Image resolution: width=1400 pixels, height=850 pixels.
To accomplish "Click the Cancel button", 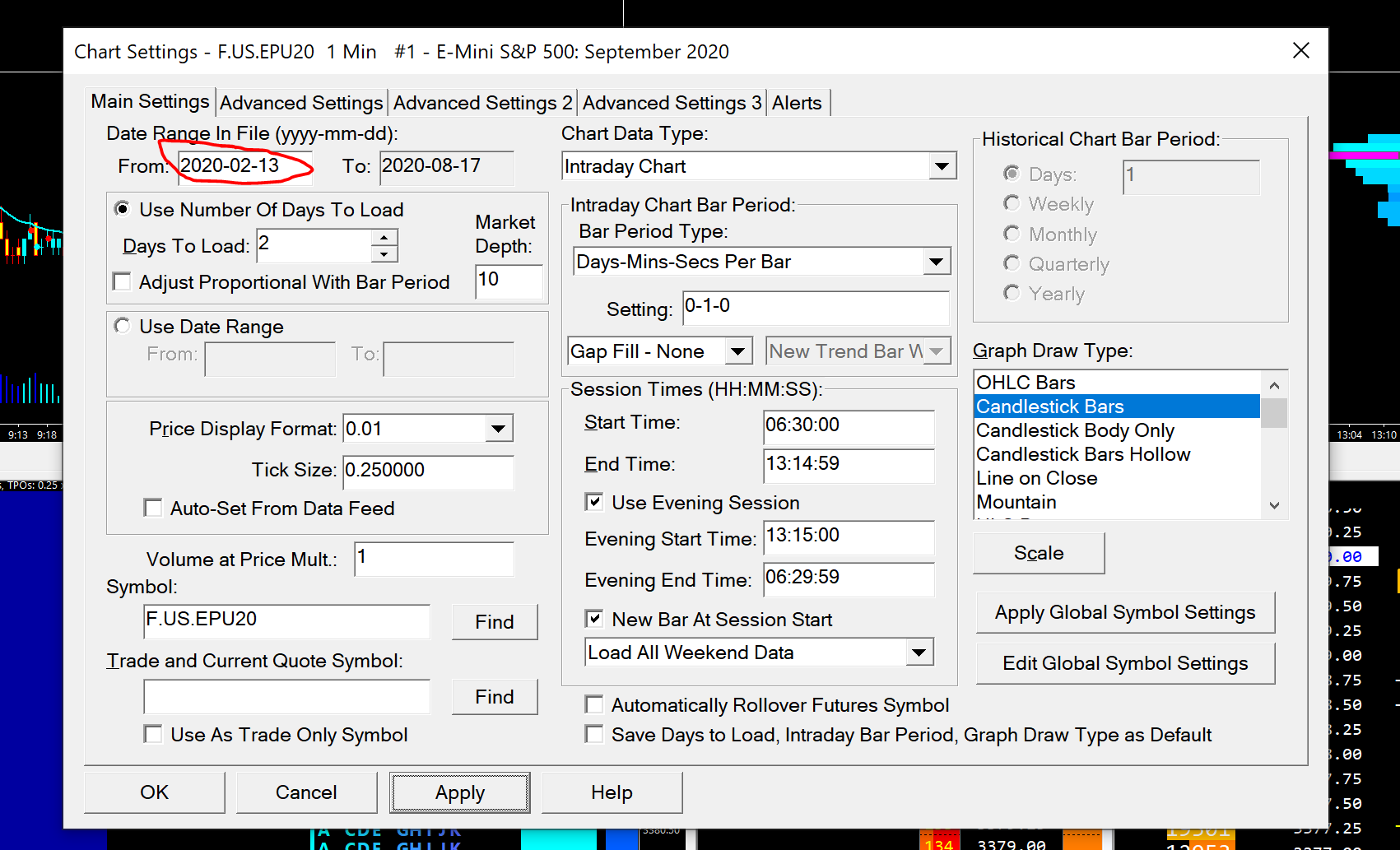I will coord(306,792).
